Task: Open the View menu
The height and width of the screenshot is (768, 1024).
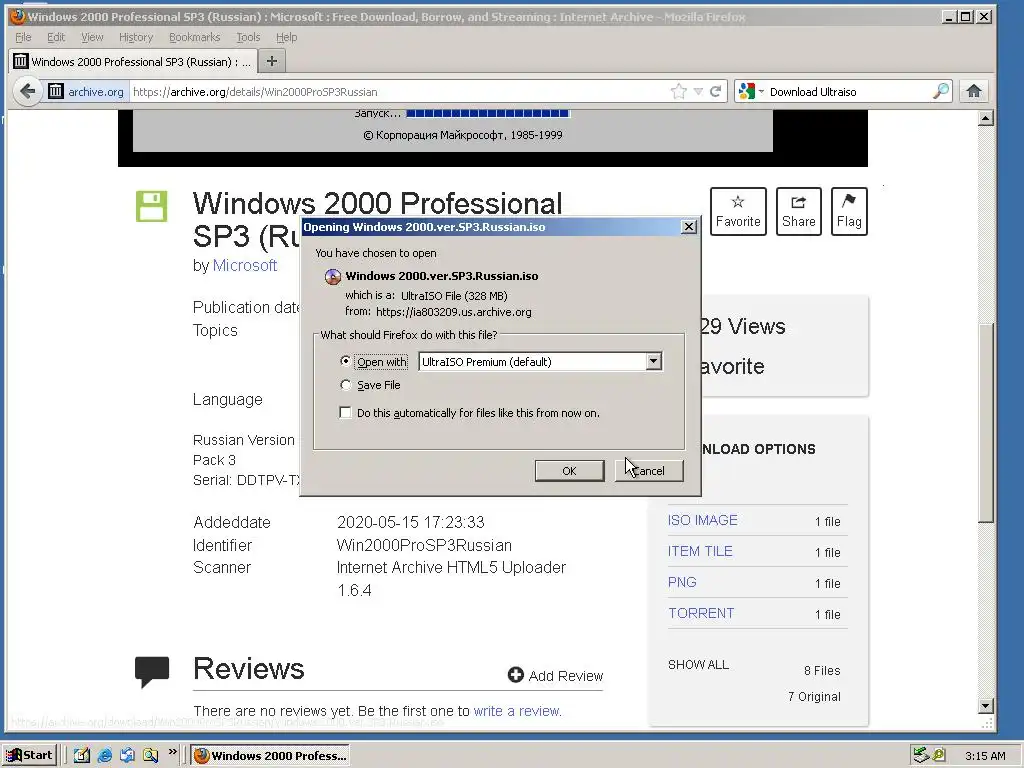Action: point(92,37)
